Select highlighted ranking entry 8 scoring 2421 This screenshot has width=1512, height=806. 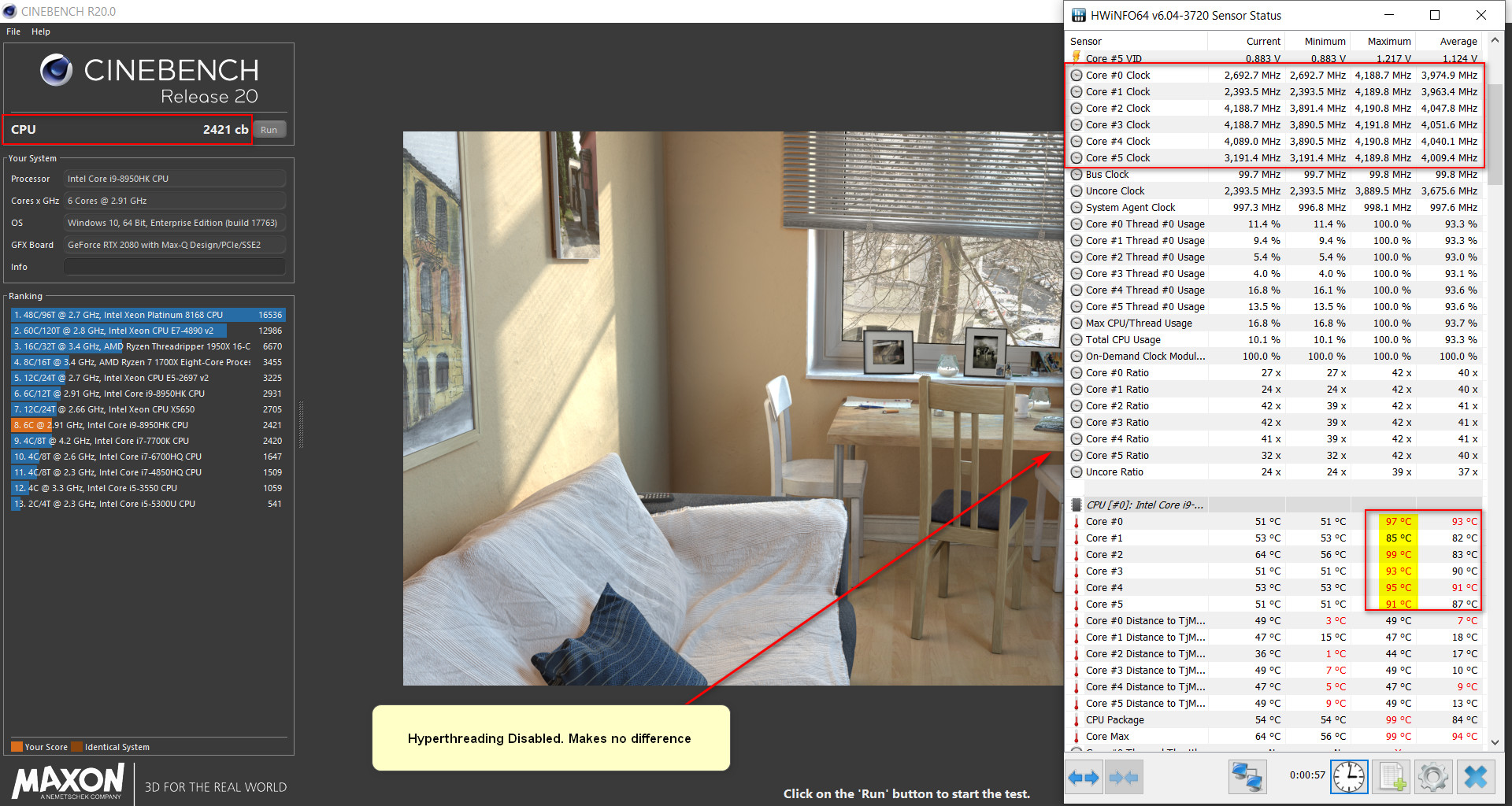pos(147,425)
